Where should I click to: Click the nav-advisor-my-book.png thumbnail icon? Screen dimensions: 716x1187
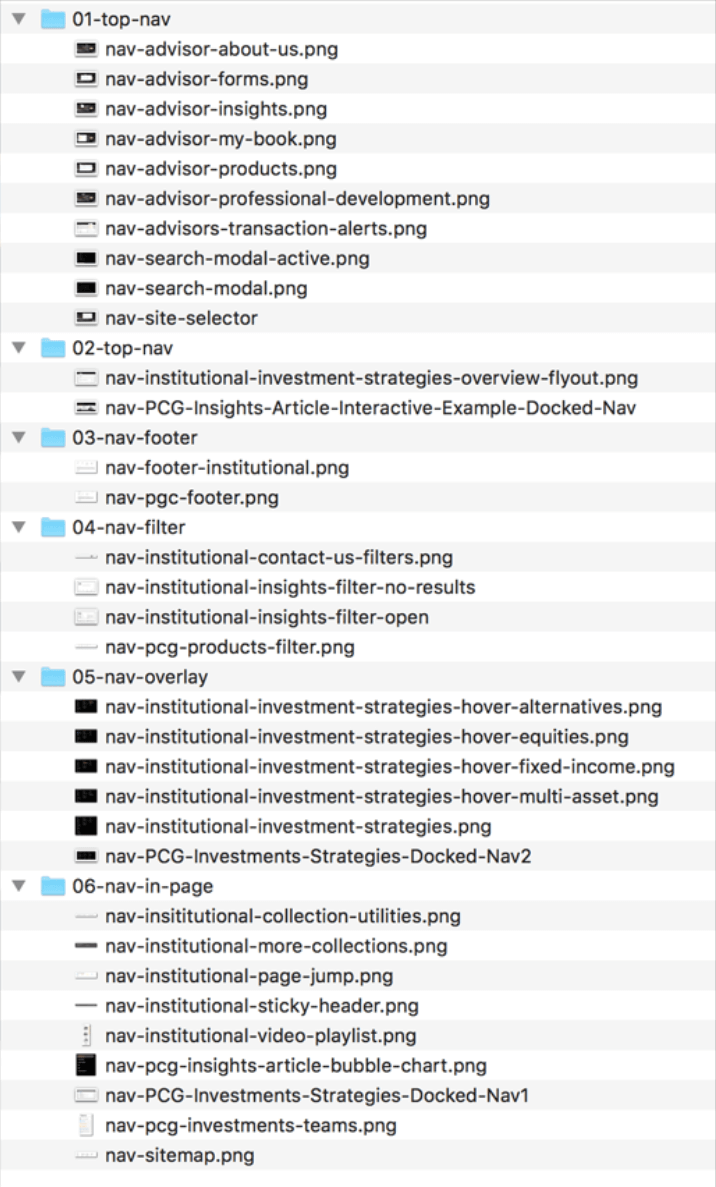pyautogui.click(x=84, y=138)
